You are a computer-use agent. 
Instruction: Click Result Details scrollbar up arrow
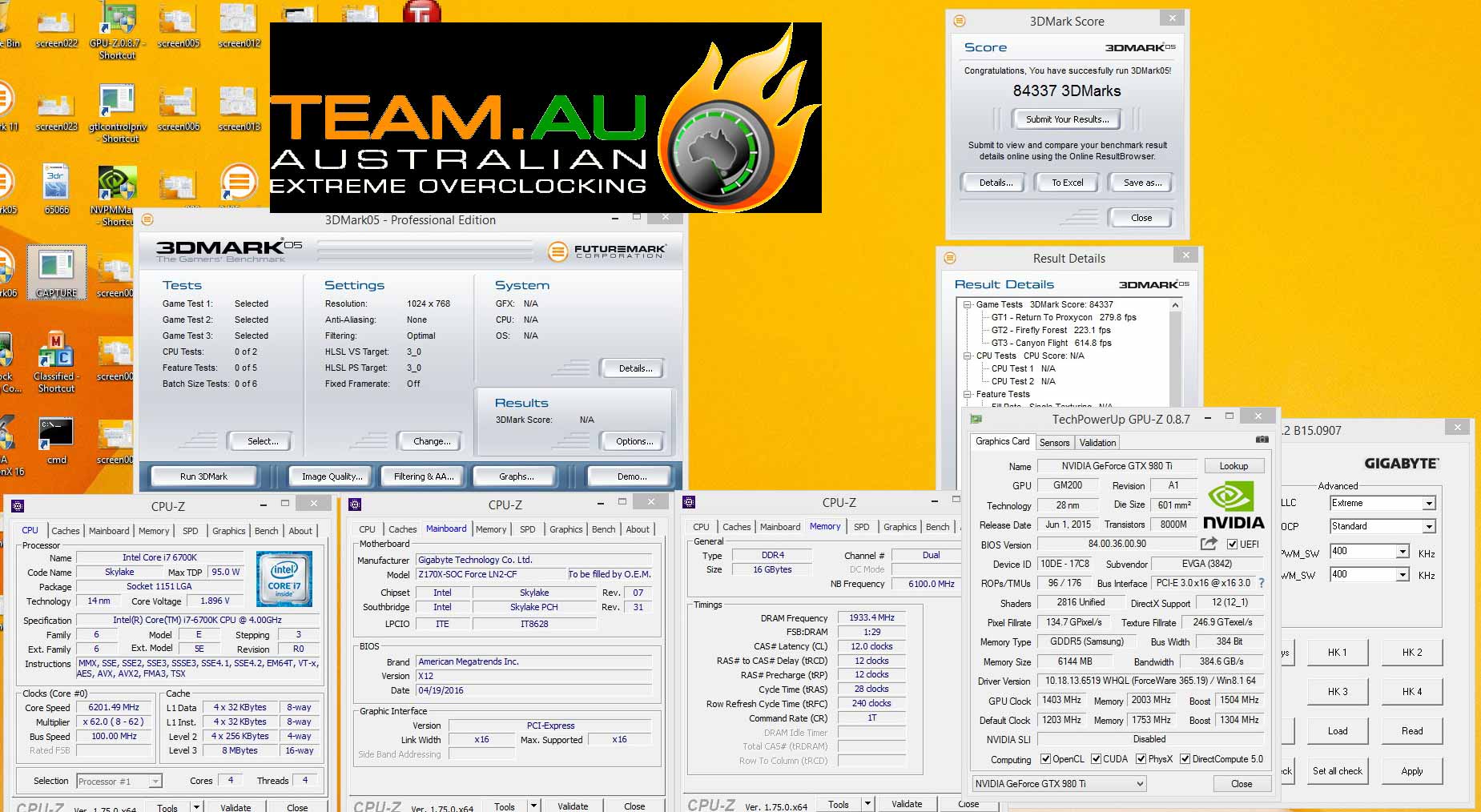(x=1175, y=305)
